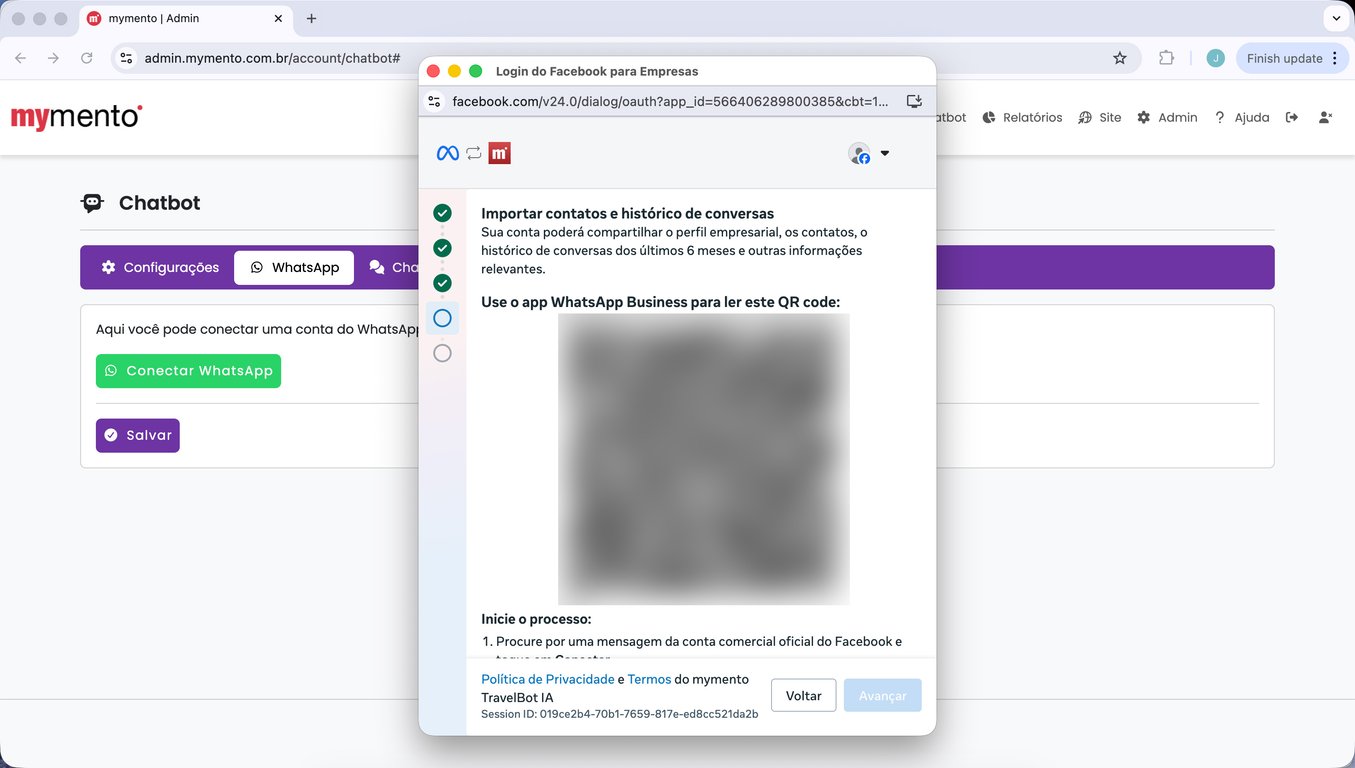Open the Termos link
The height and width of the screenshot is (768, 1355).
[x=649, y=679]
